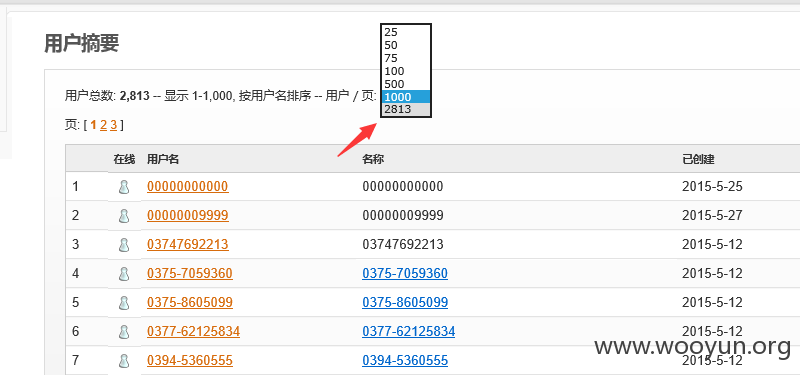
Task: Click name cell 00000000000 in row 1
Action: (403, 187)
